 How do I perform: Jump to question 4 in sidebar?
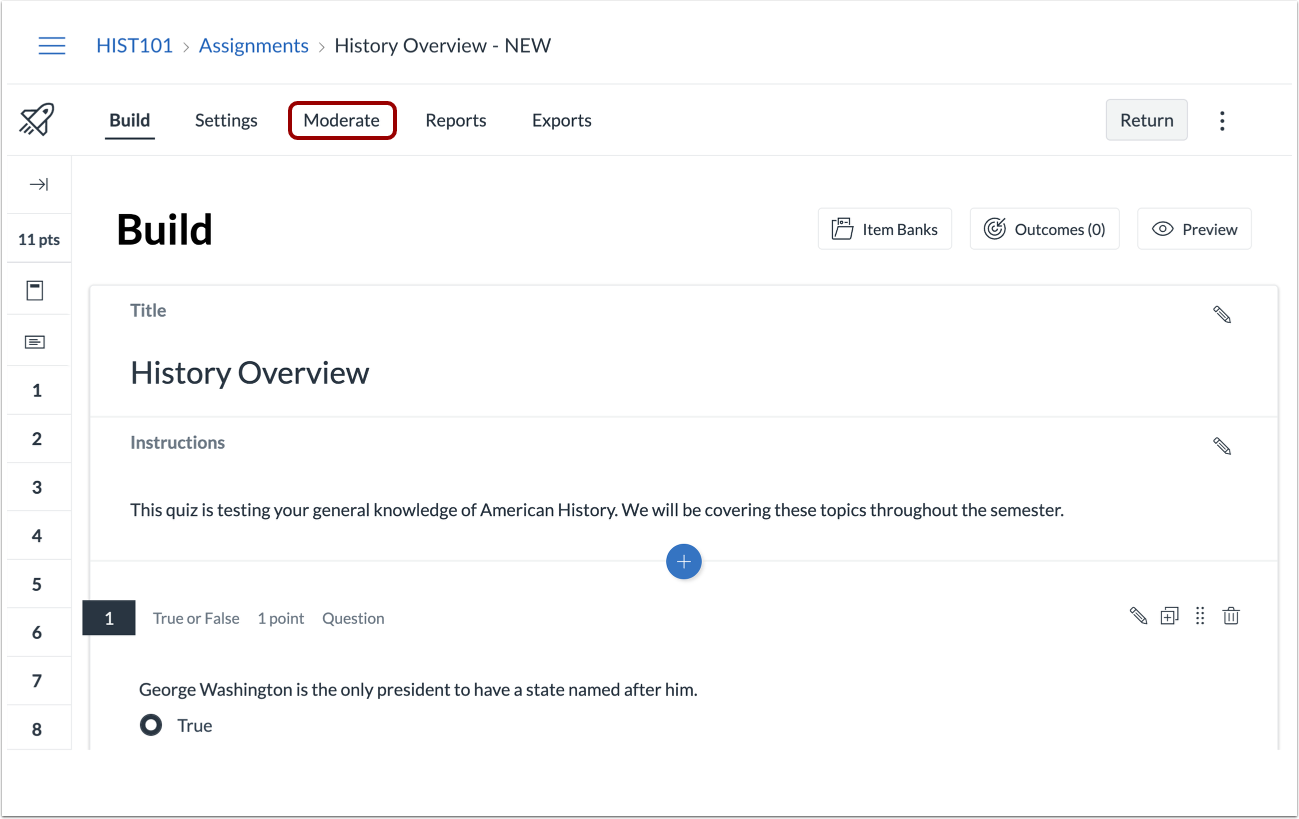coord(37,536)
